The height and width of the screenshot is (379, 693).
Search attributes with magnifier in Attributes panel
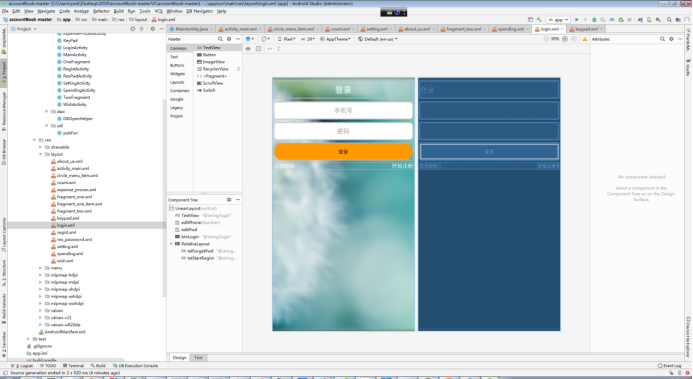click(663, 39)
